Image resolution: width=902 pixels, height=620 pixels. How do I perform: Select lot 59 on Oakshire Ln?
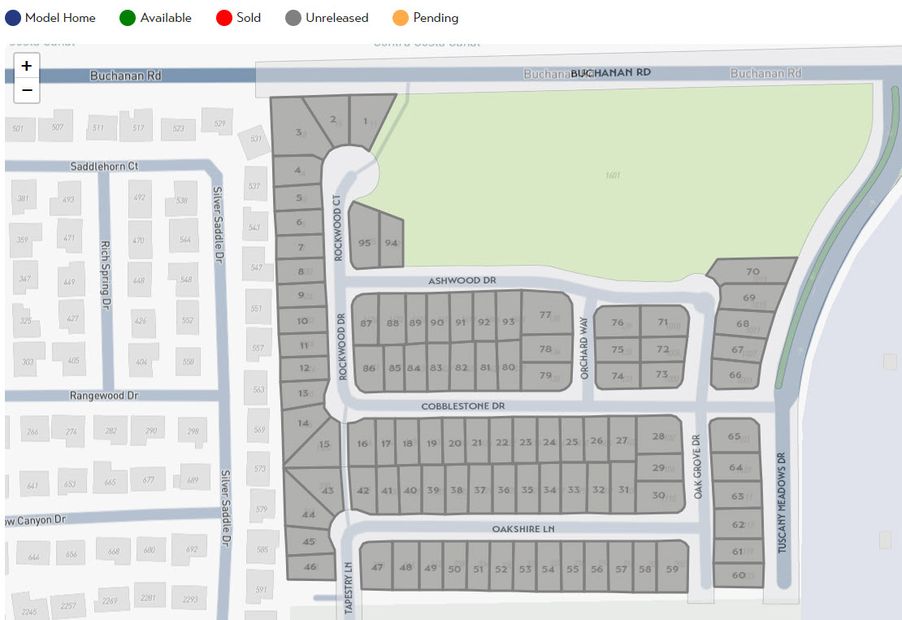pos(672,568)
